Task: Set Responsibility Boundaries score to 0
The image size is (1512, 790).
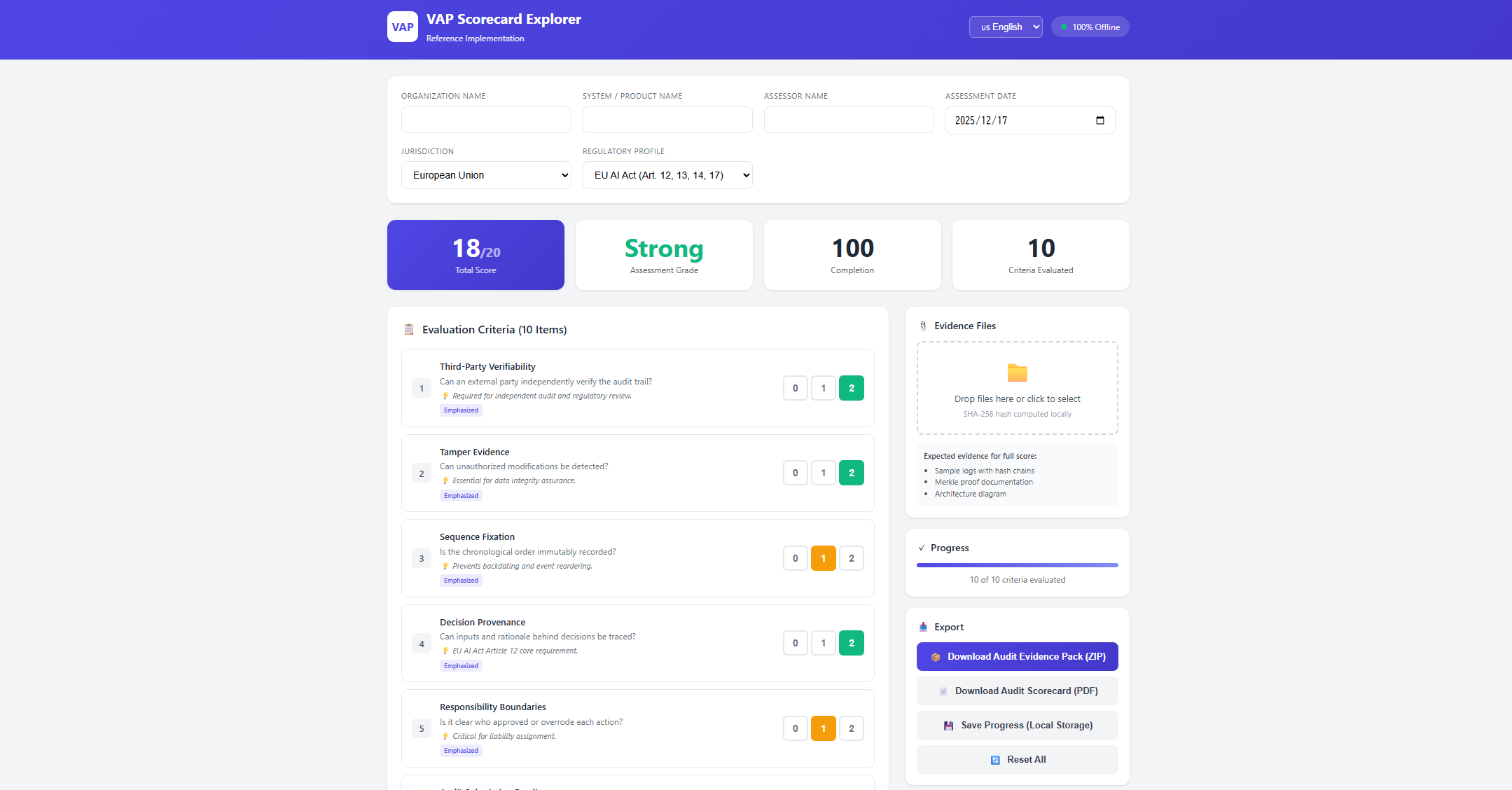Action: (795, 728)
